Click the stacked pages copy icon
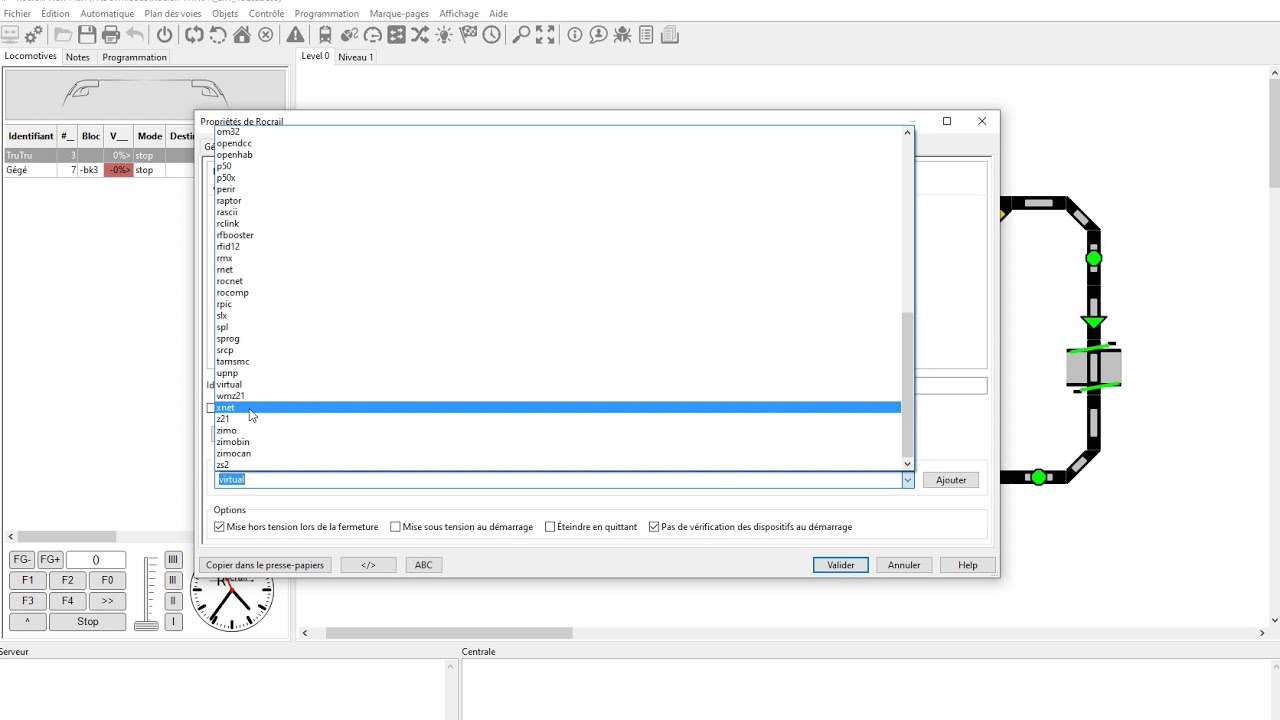The image size is (1280, 720). [670, 35]
